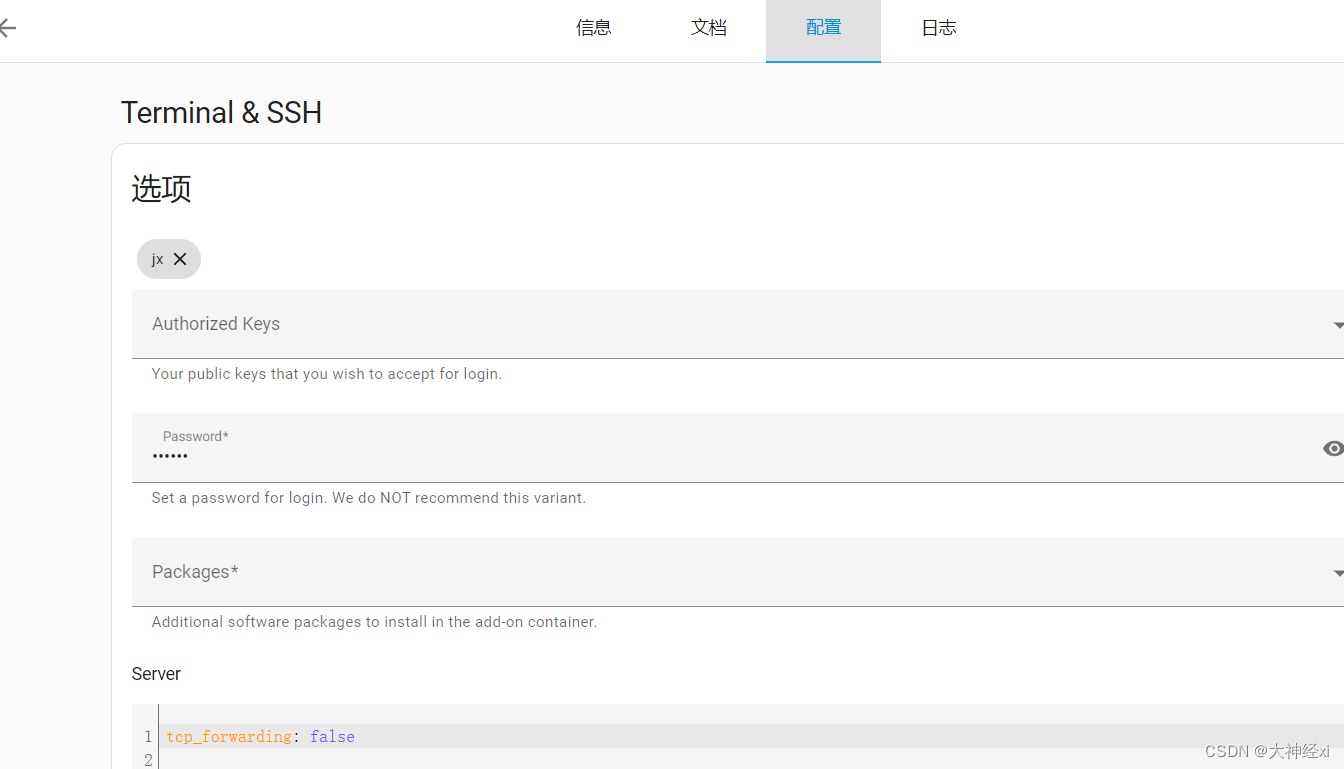The image size is (1344, 769).
Task: Expand the Authorized Keys section
Action: (x=700, y=323)
